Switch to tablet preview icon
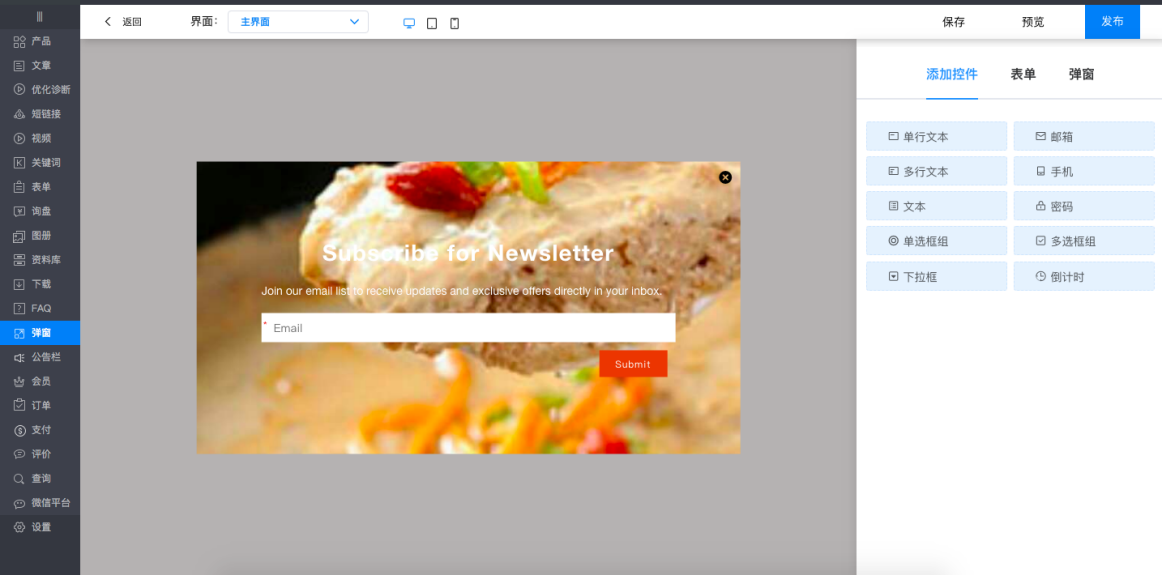Screen dimensions: 1162x575 432,23
